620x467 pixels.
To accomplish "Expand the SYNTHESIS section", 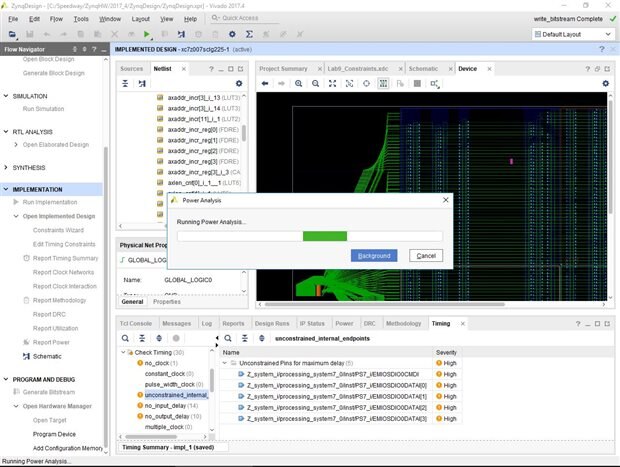I will coord(7,167).
